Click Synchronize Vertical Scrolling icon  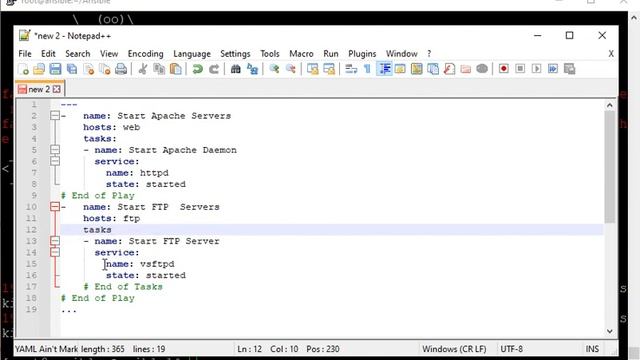313,69
